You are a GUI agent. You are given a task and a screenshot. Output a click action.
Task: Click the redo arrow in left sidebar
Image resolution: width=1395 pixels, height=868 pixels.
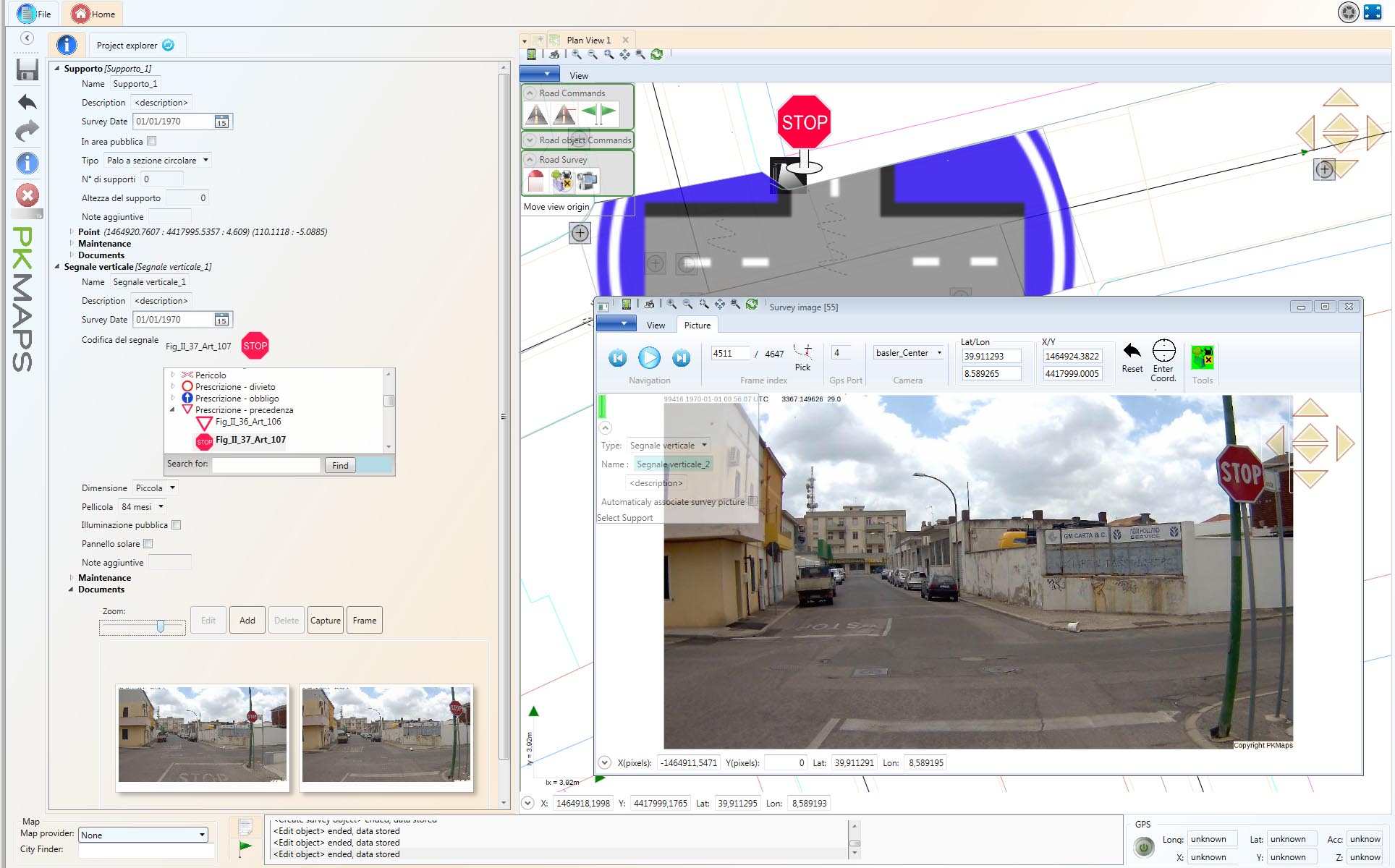click(27, 132)
